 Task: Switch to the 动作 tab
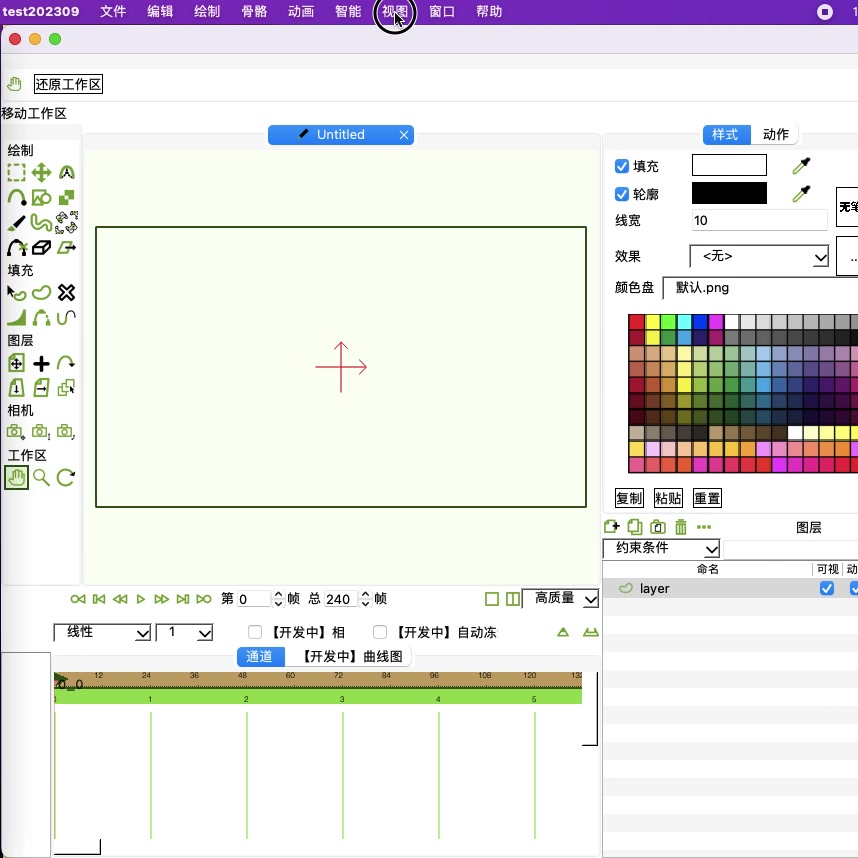775,134
